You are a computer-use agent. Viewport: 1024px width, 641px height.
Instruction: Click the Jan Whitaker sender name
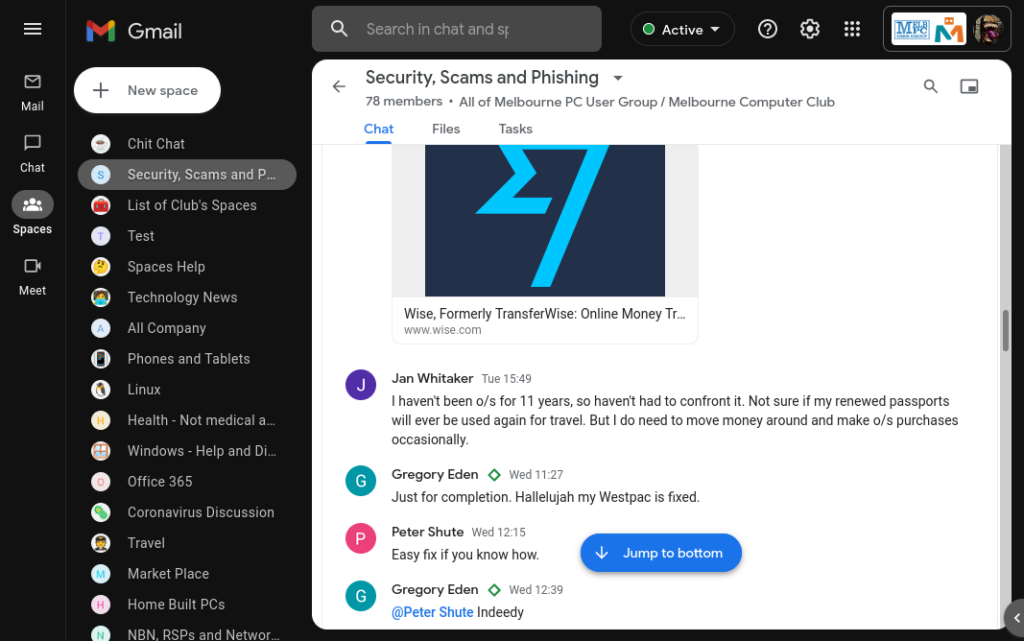click(432, 378)
